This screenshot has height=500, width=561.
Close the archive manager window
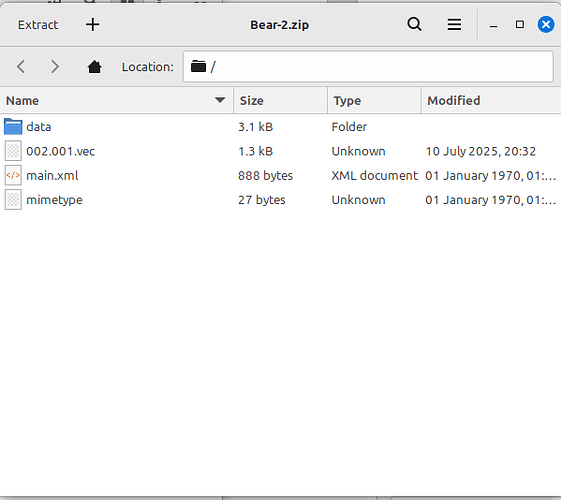pyautogui.click(x=546, y=25)
